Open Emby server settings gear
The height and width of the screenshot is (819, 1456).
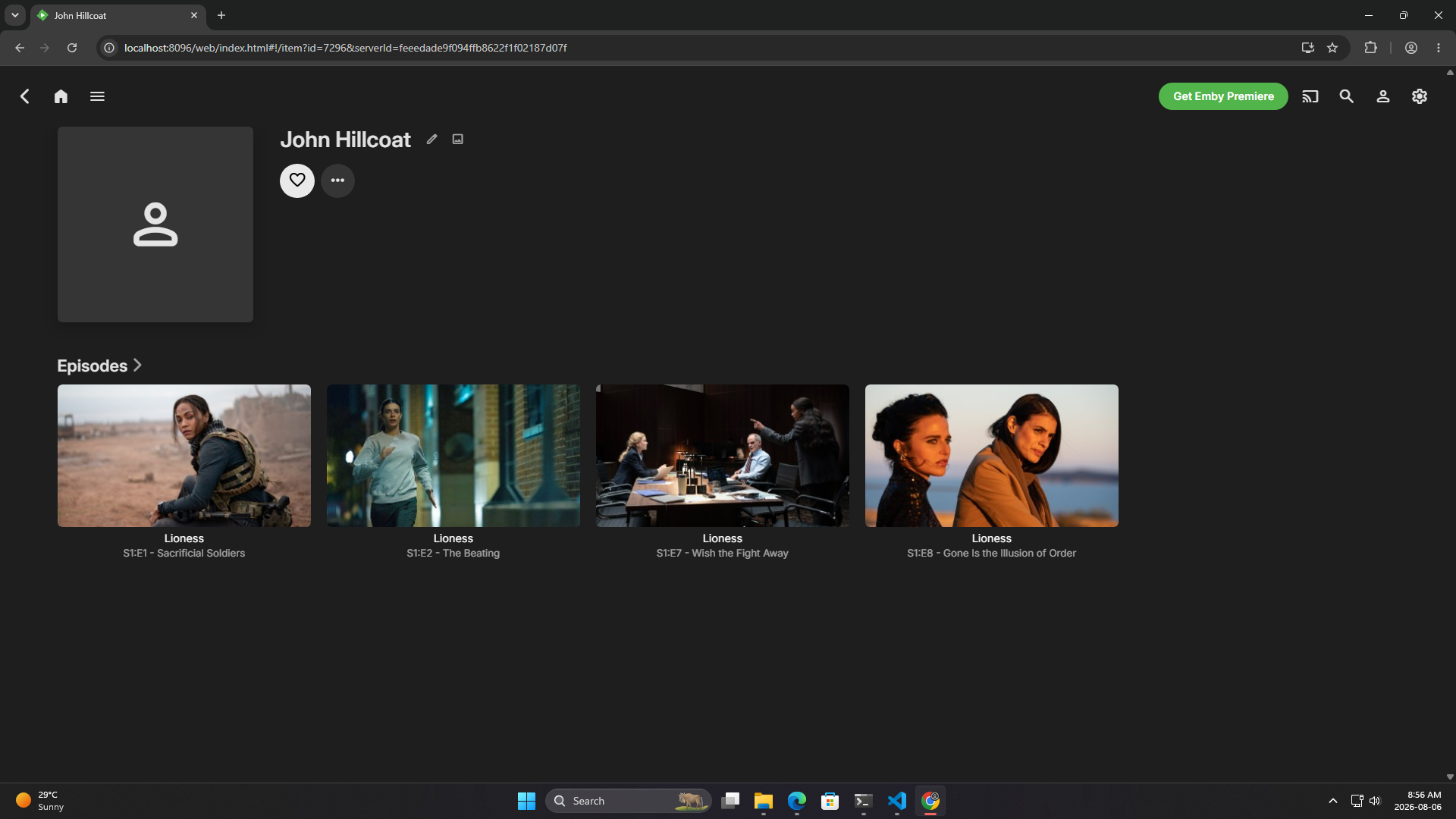coord(1420,96)
